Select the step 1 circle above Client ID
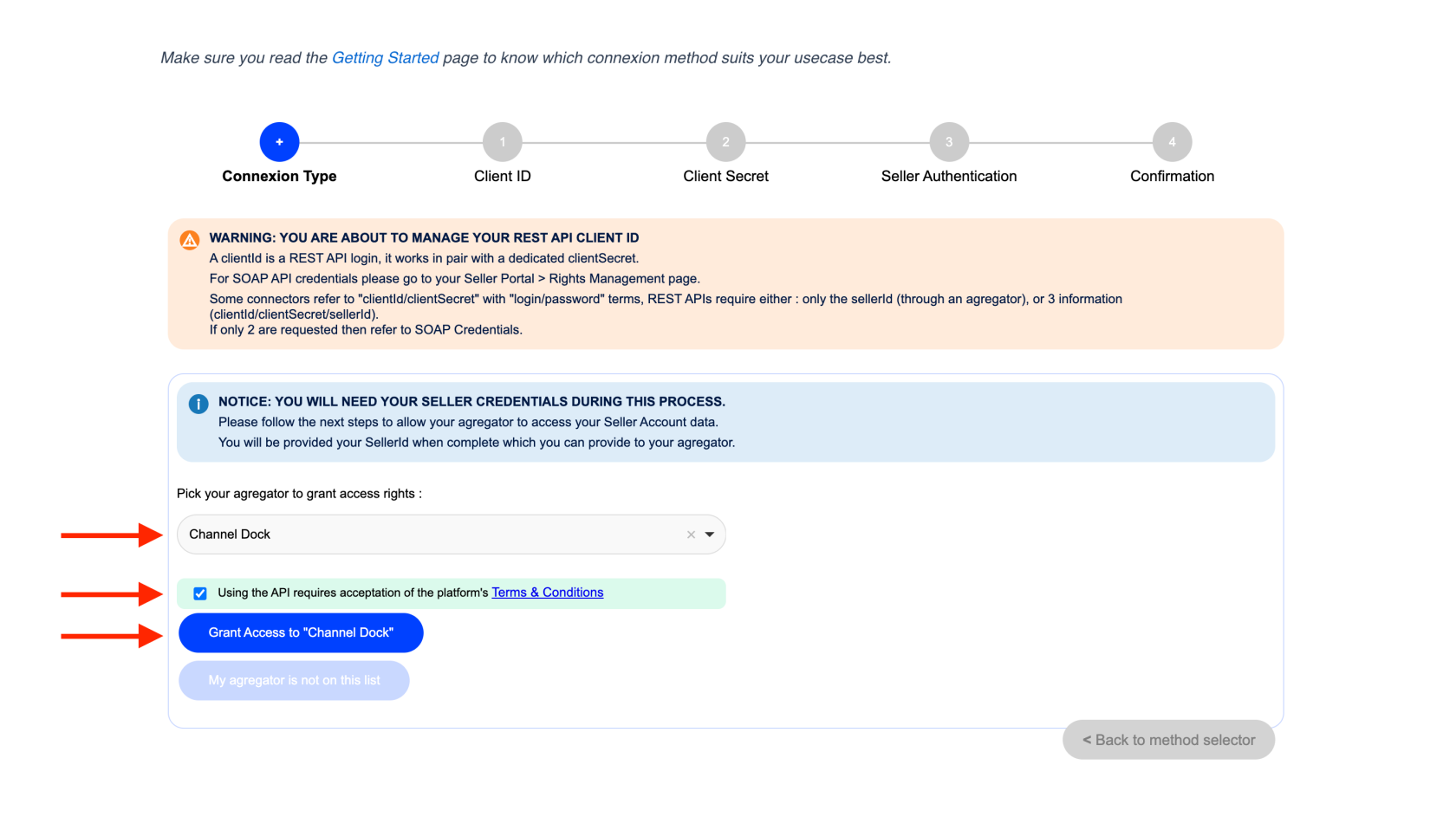 [503, 142]
